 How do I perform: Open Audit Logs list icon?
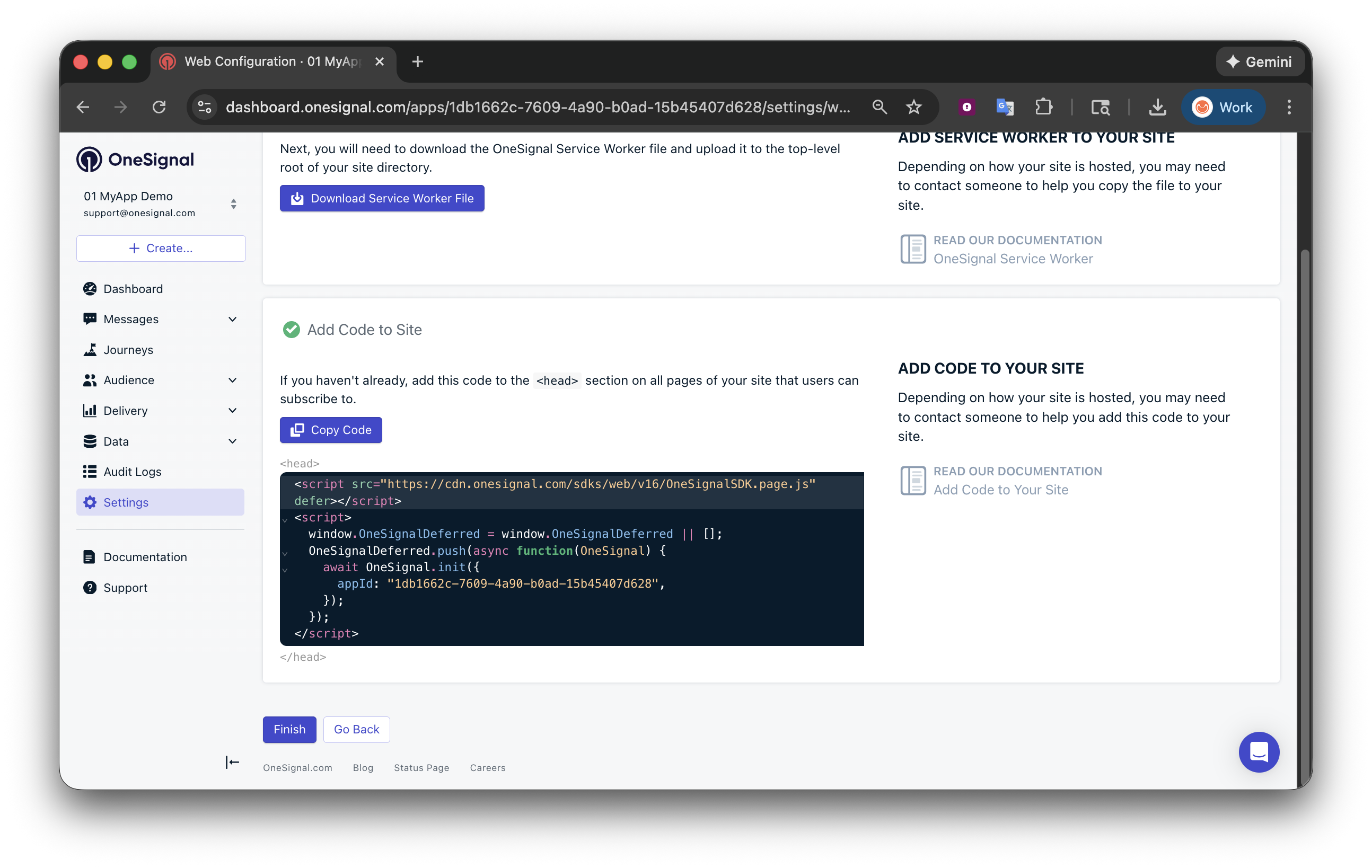(90, 472)
